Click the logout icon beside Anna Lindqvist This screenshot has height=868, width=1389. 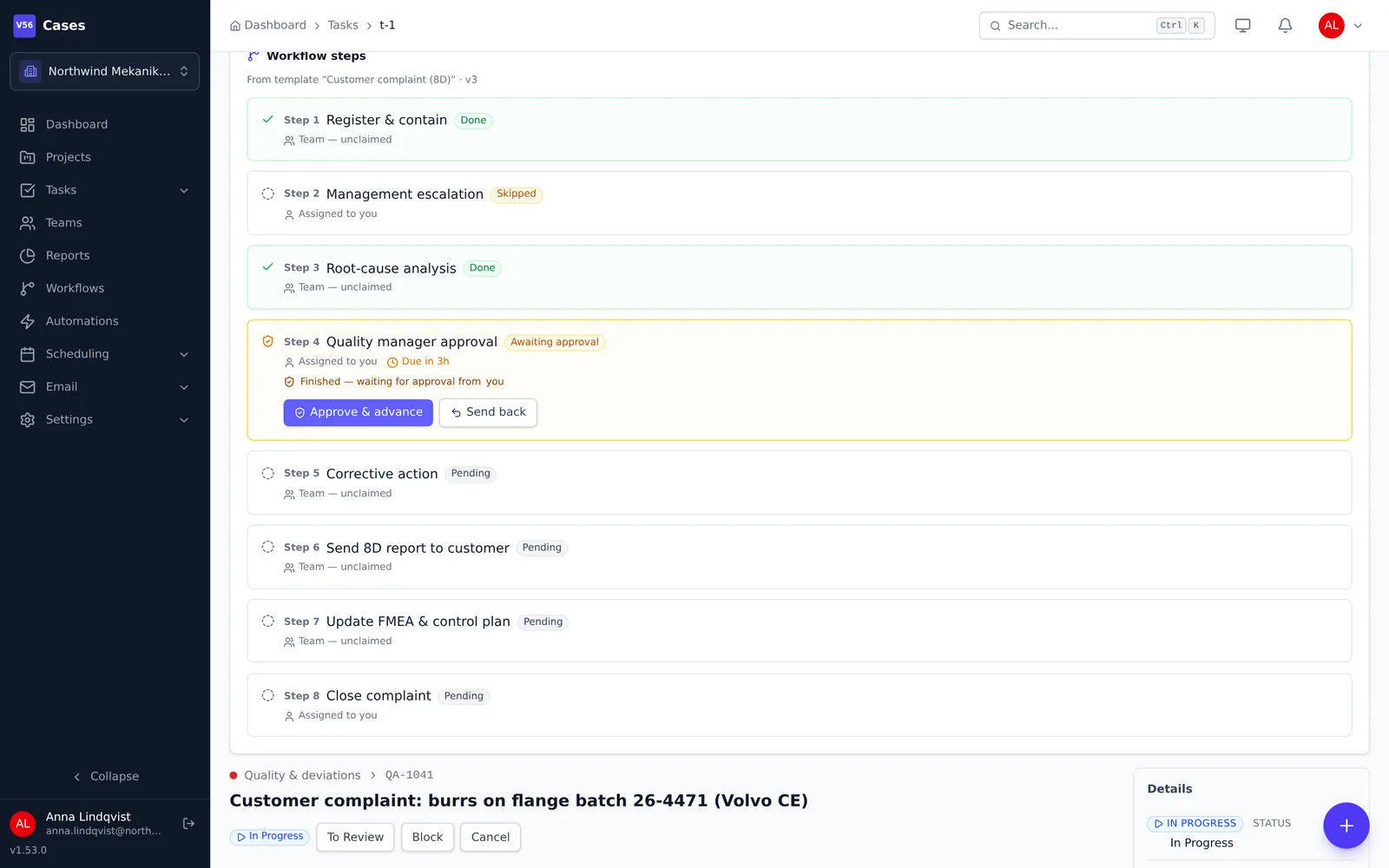(x=188, y=824)
